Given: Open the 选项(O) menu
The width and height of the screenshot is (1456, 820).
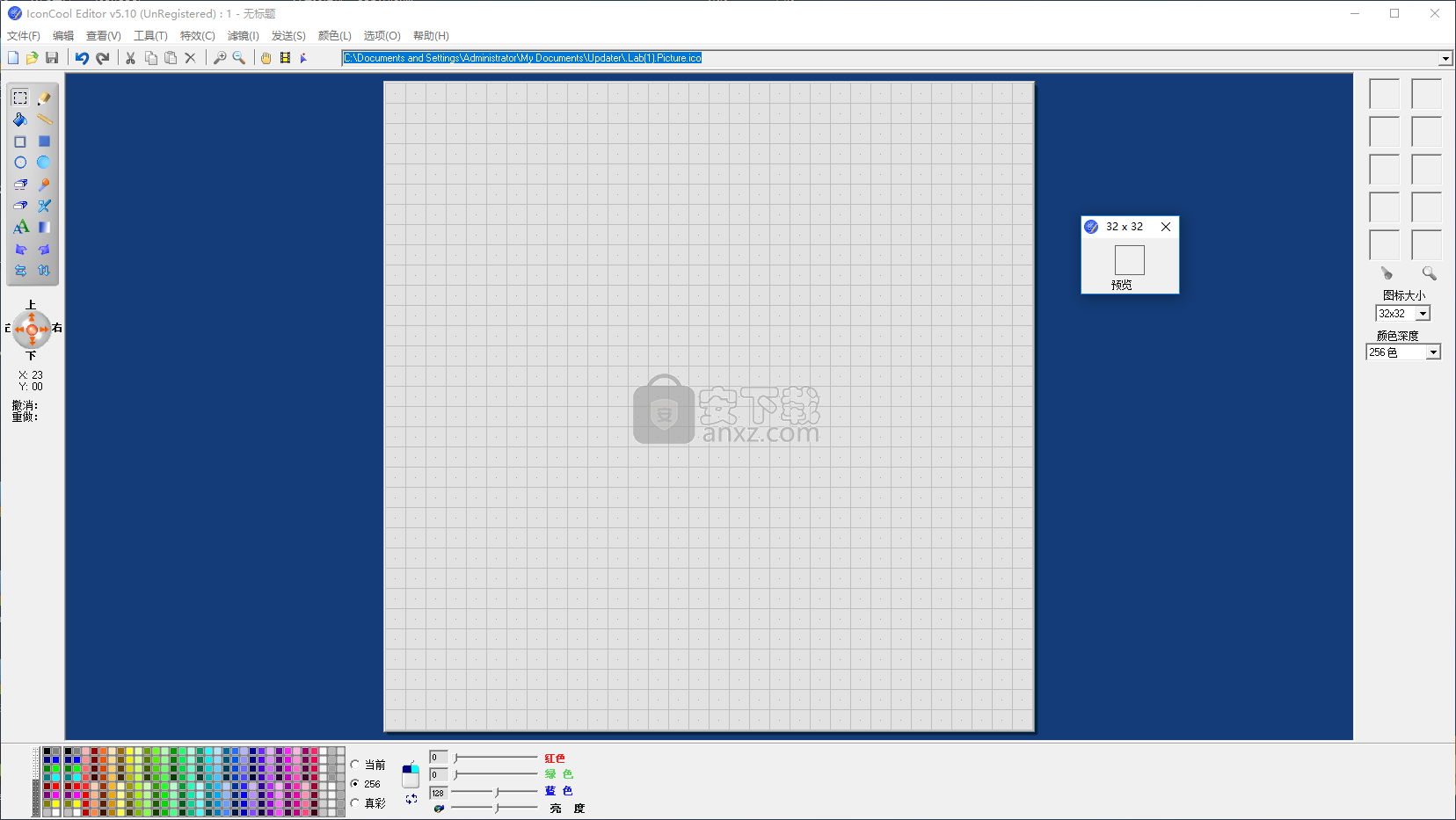Looking at the screenshot, I should pyautogui.click(x=382, y=36).
